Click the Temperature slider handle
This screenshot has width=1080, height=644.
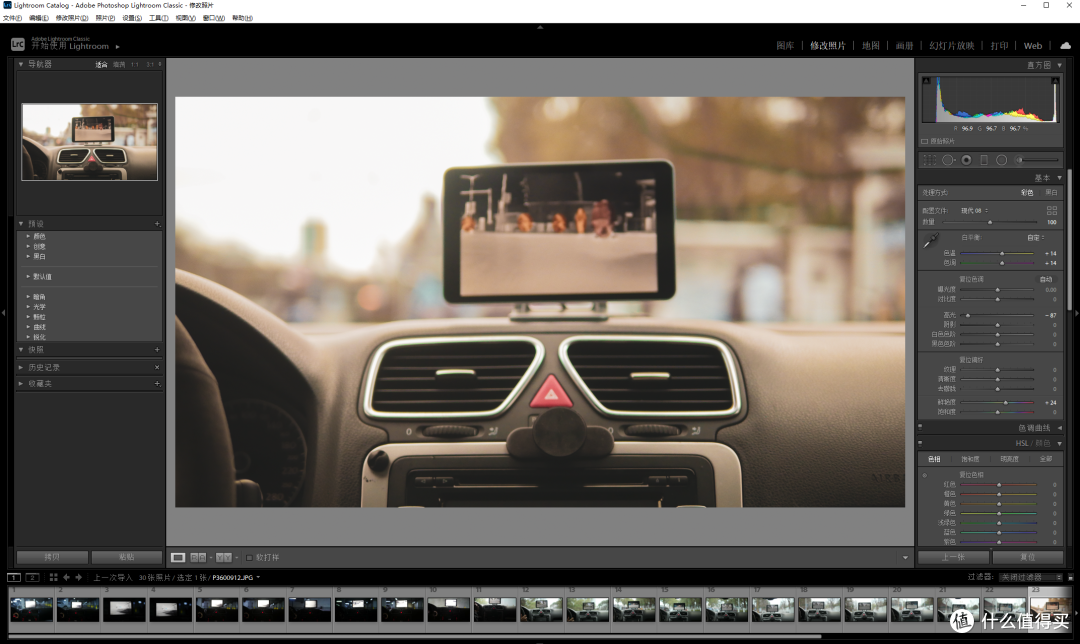pyautogui.click(x=1002, y=253)
